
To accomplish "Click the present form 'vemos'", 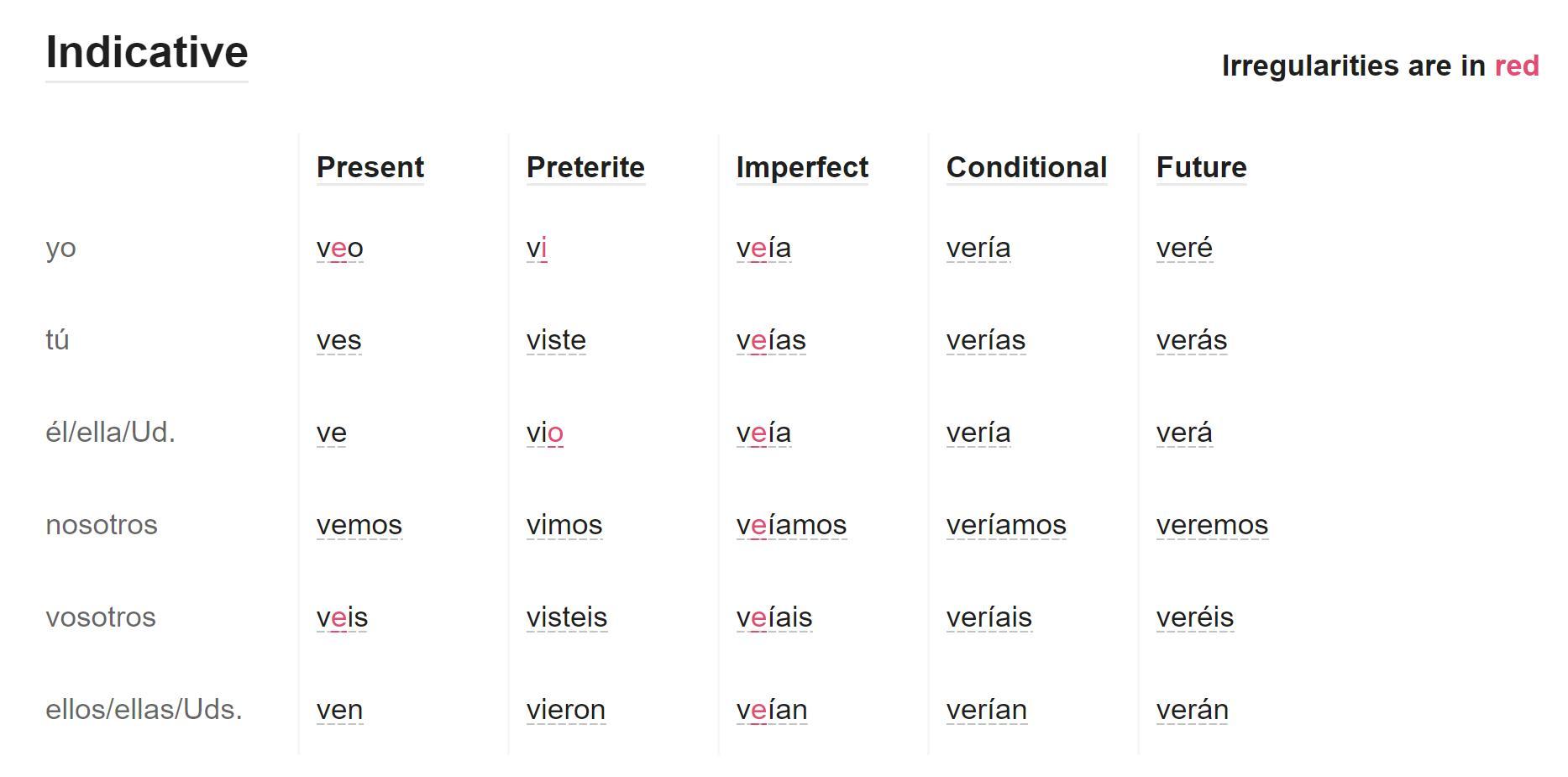I will click(x=359, y=526).
